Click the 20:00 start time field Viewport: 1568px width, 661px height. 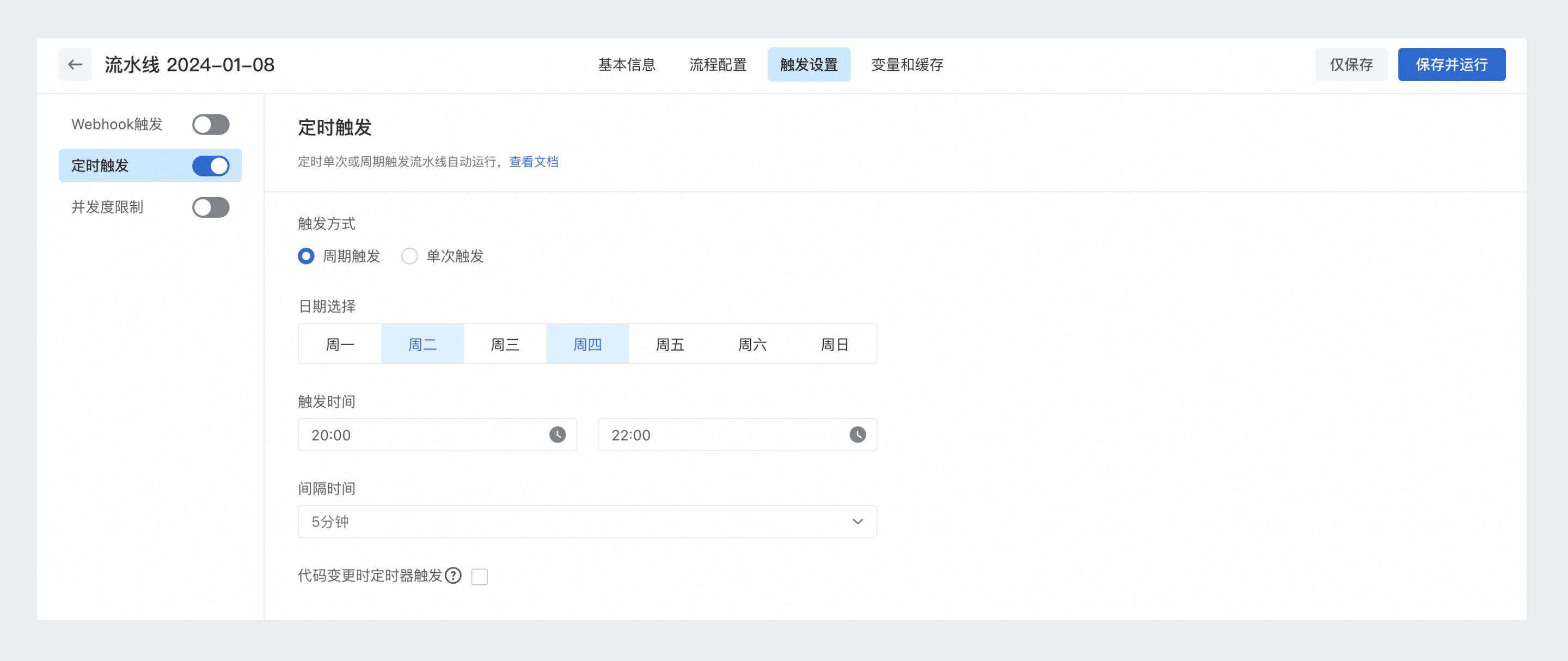(437, 434)
